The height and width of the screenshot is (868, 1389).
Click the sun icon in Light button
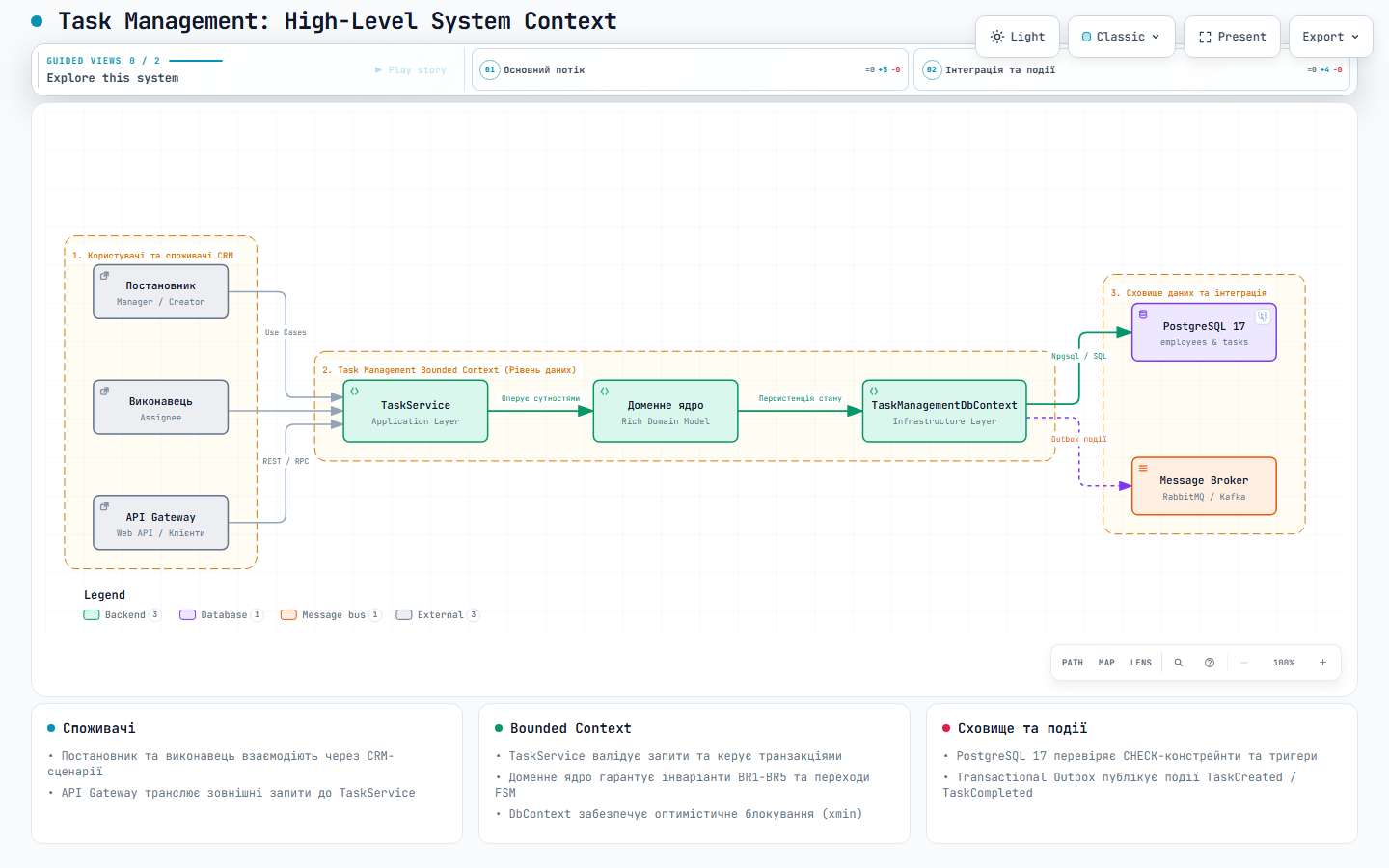tap(997, 37)
